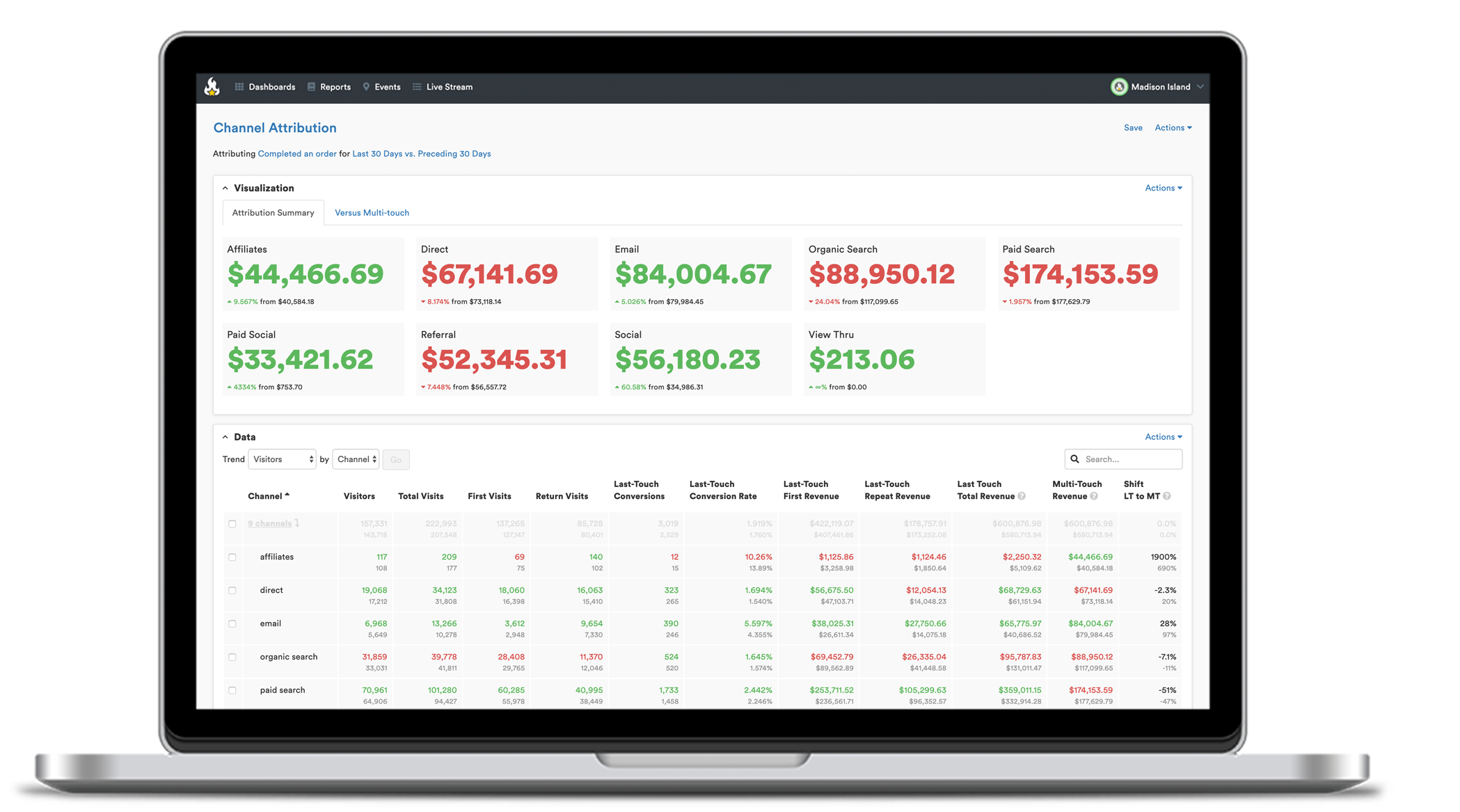Click the Save link
This screenshot has width=1460, height=812.
pyautogui.click(x=1133, y=128)
